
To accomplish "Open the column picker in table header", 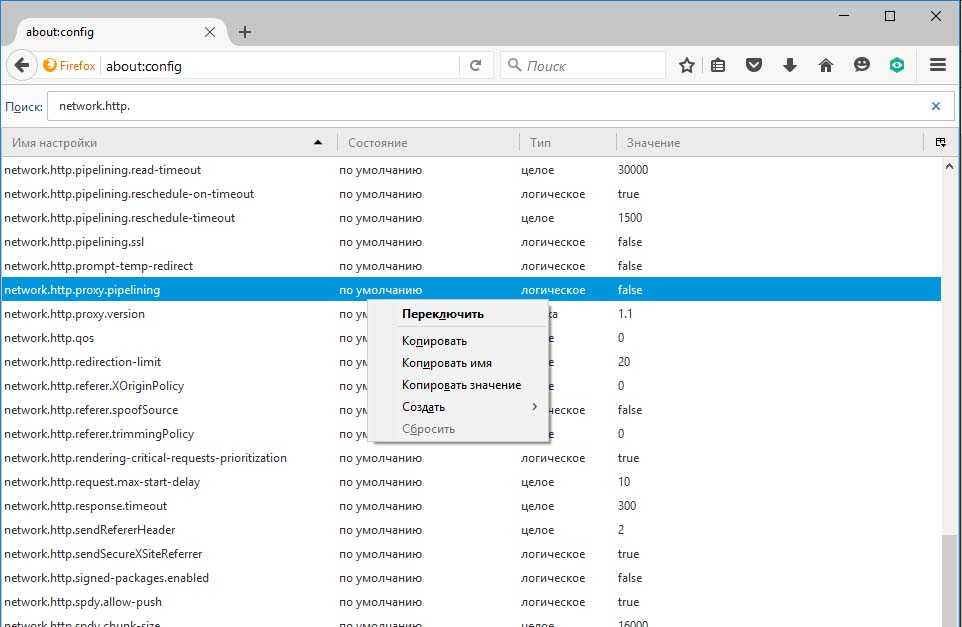I will [x=940, y=143].
